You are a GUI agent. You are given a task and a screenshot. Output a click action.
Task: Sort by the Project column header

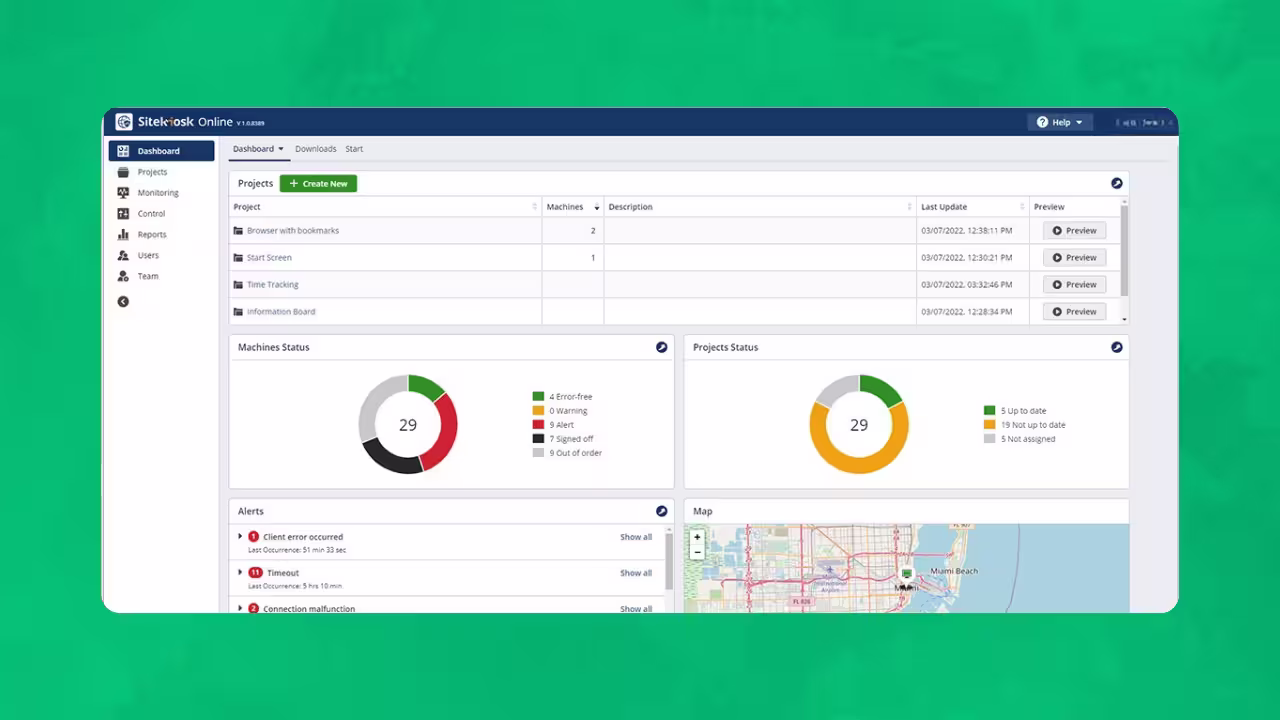[x=385, y=207]
